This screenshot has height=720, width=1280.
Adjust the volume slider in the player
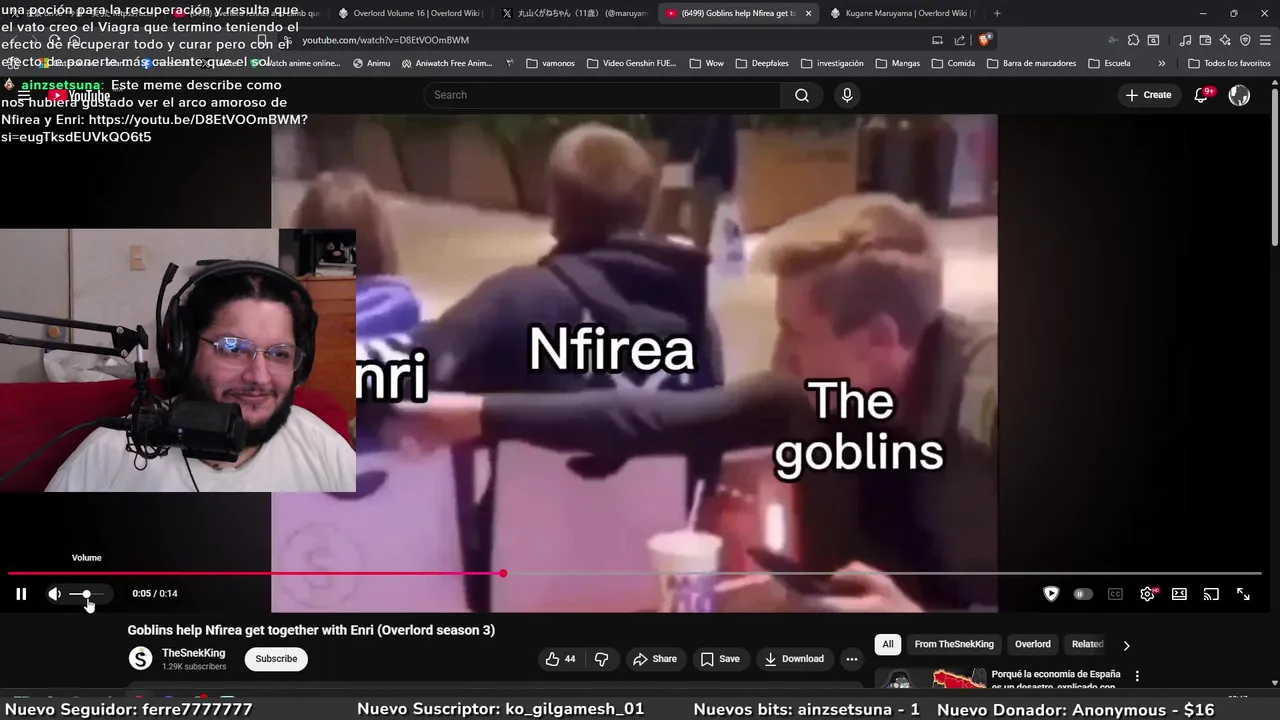pos(87,594)
